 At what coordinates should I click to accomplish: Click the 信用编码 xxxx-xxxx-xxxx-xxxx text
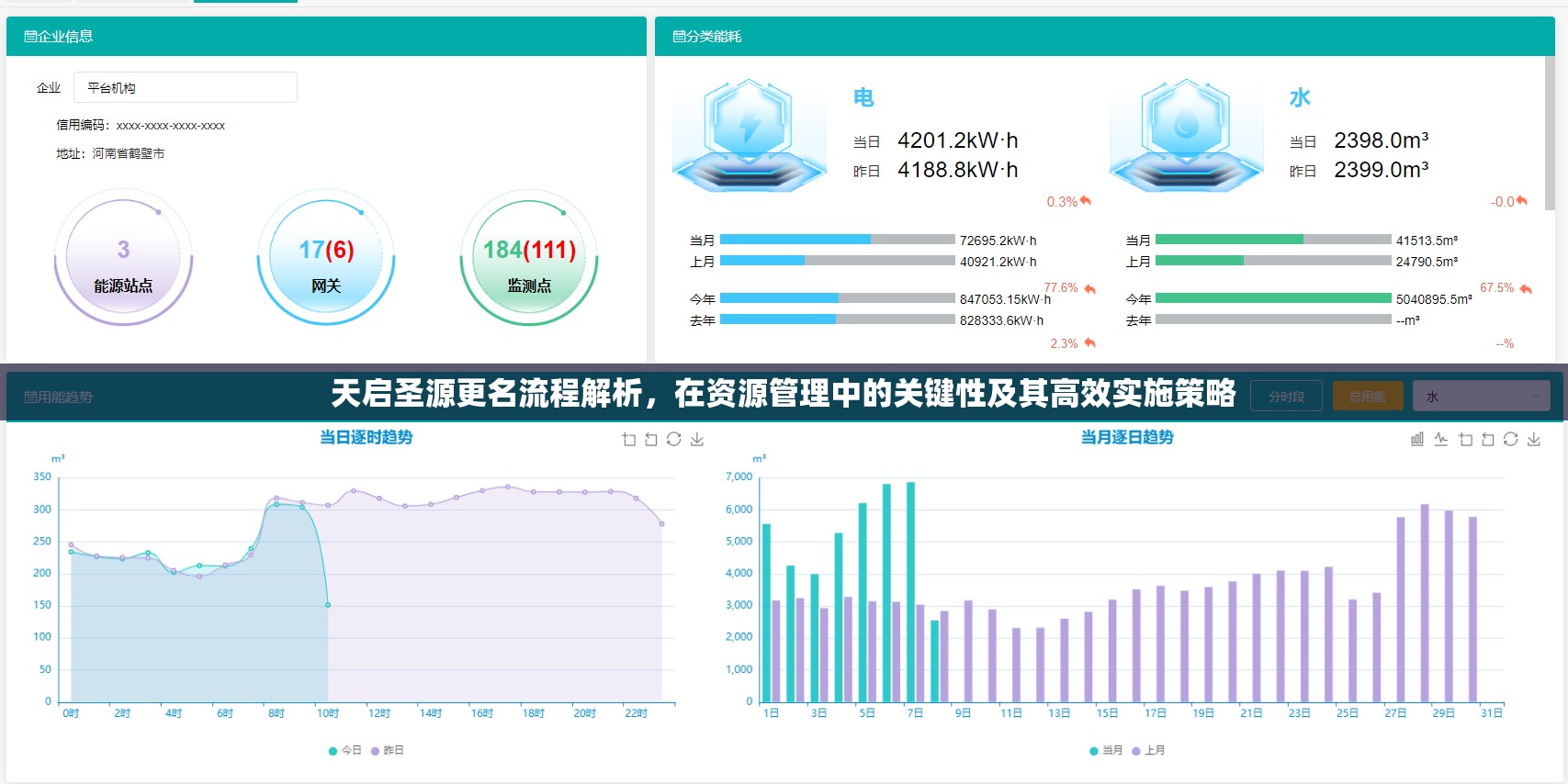(141, 126)
